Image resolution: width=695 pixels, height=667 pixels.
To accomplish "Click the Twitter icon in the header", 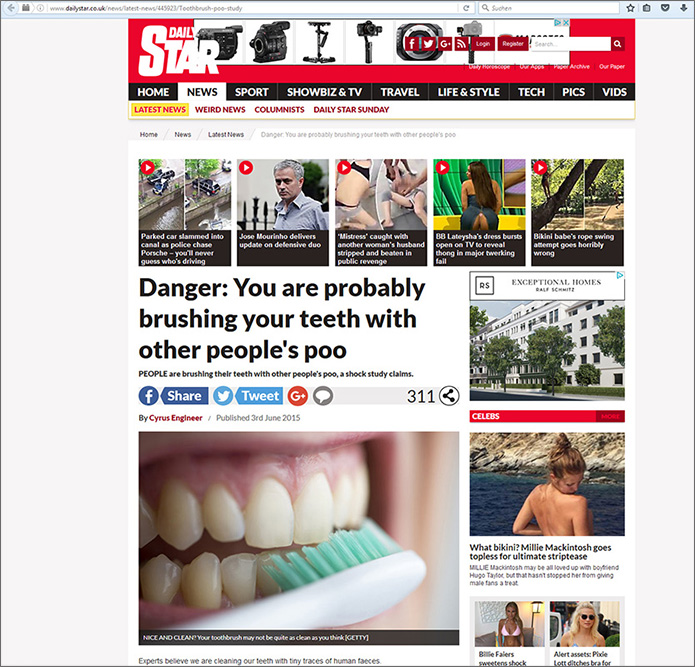I will 429,43.
